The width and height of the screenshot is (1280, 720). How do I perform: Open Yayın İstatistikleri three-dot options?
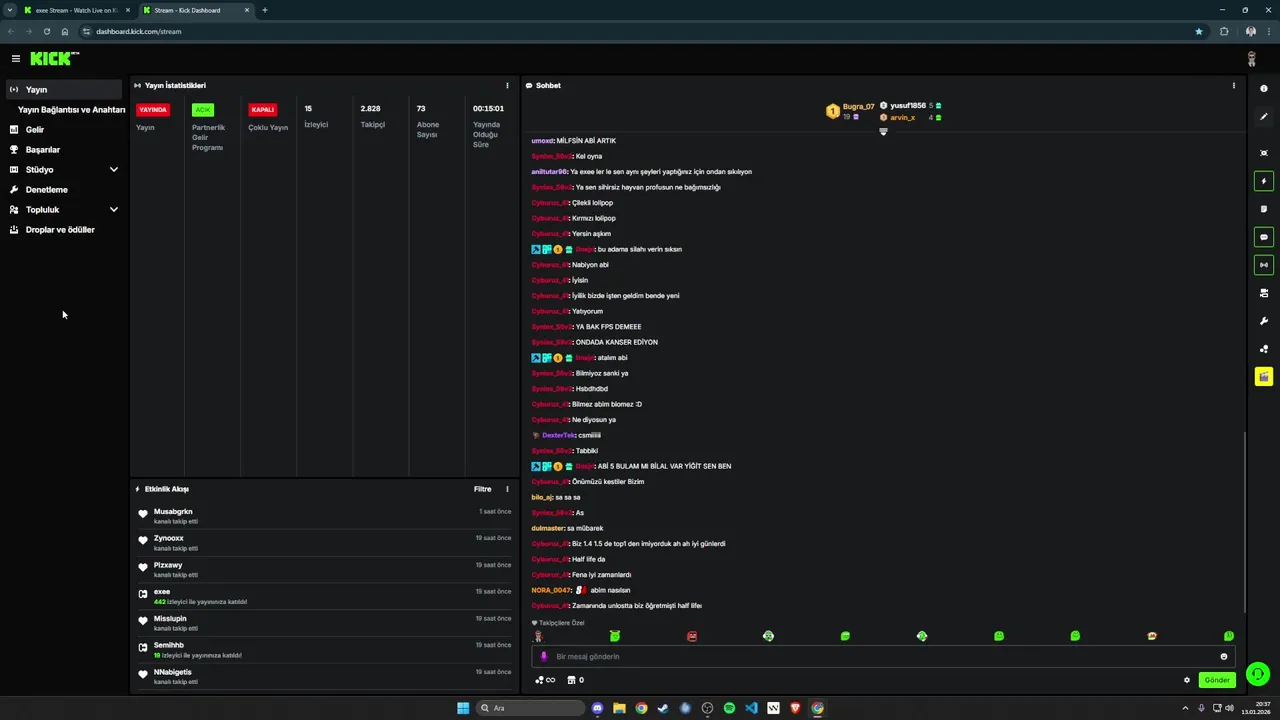click(507, 86)
